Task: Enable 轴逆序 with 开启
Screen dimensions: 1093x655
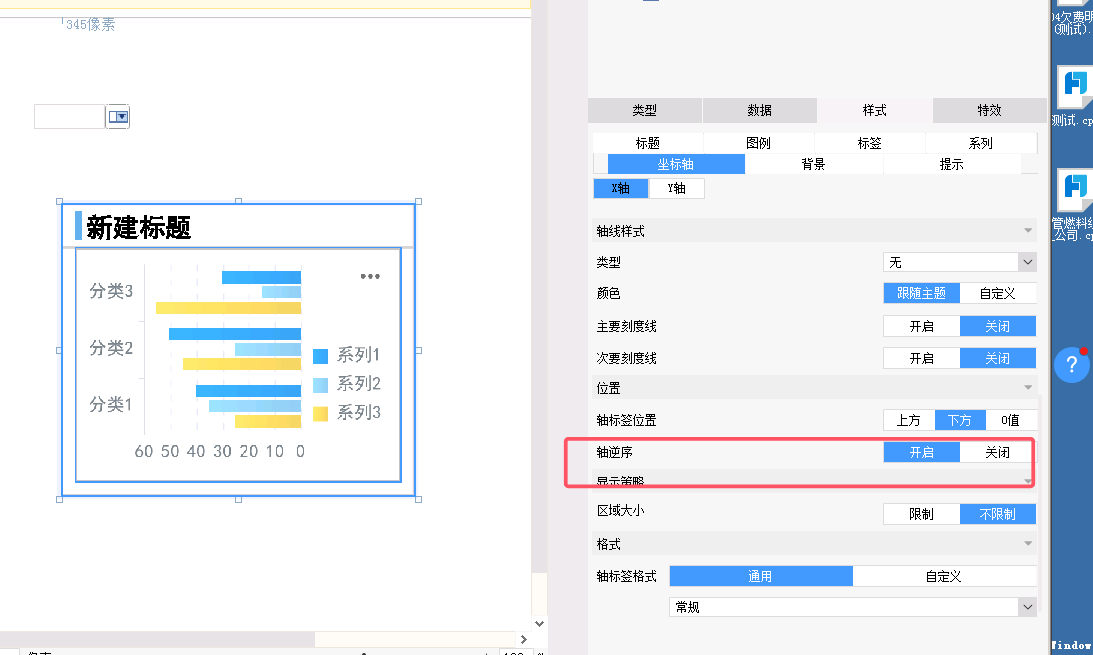Action: click(922, 452)
